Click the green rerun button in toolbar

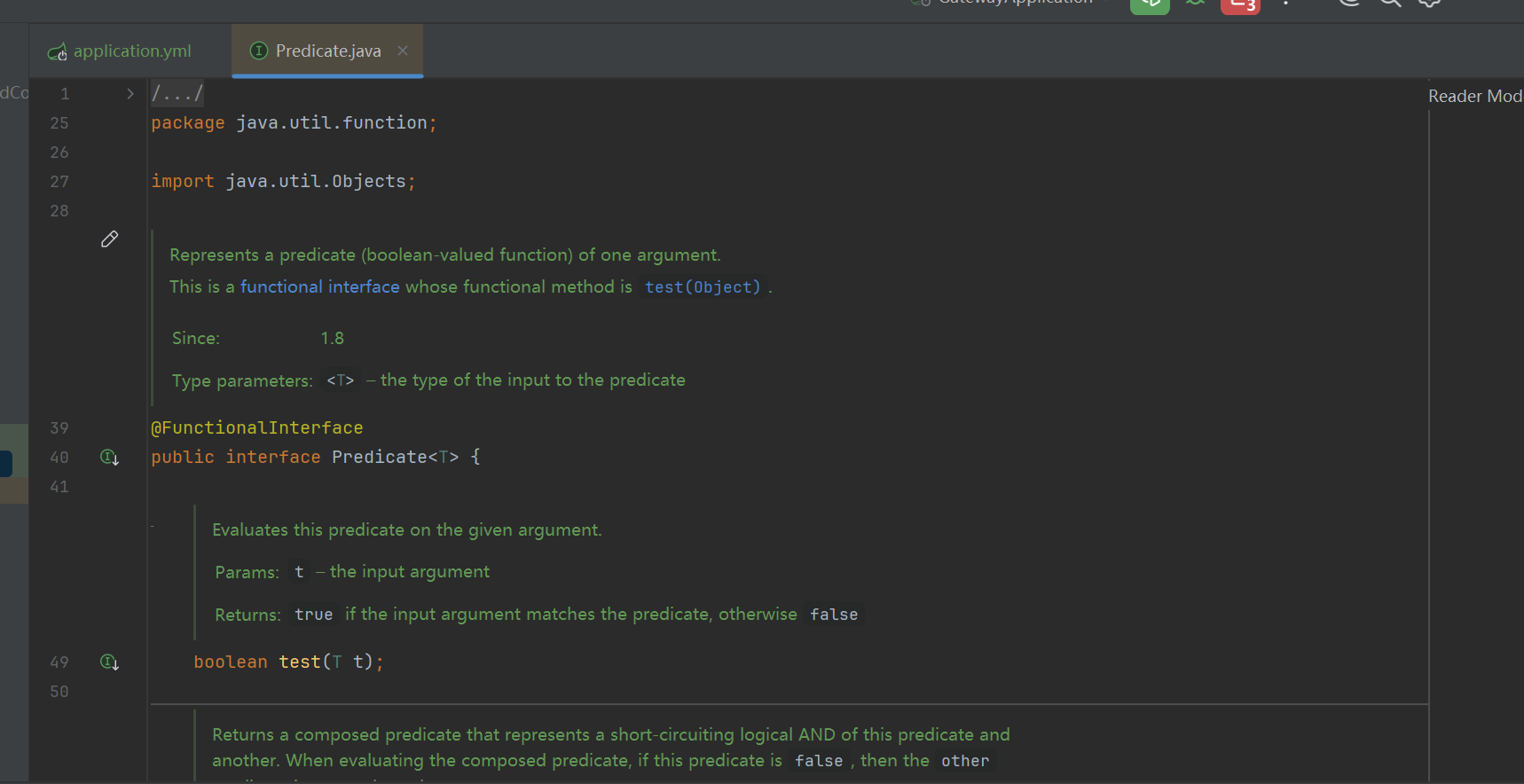[1150, 5]
